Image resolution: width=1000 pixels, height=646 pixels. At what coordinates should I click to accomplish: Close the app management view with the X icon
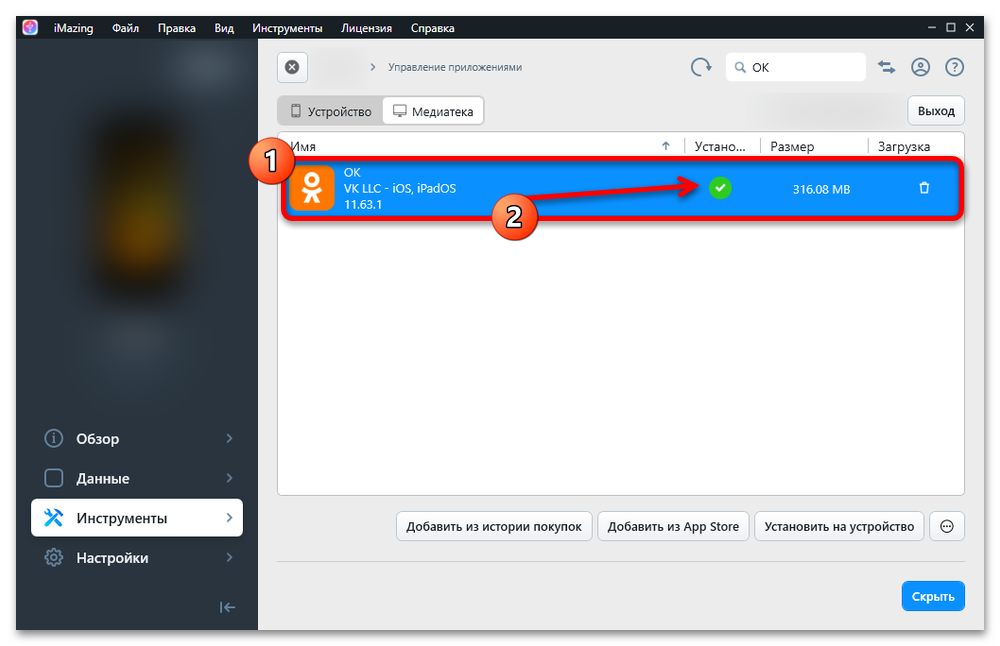pyautogui.click(x=292, y=67)
